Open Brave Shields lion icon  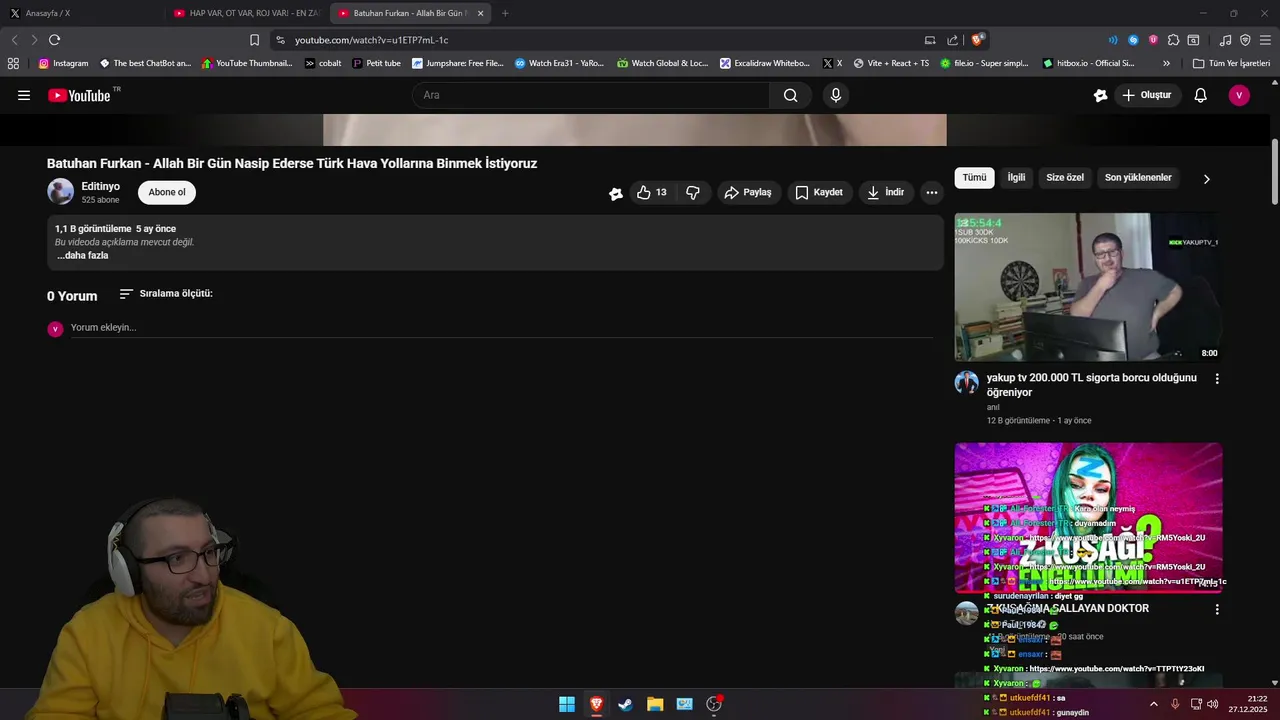click(x=978, y=40)
